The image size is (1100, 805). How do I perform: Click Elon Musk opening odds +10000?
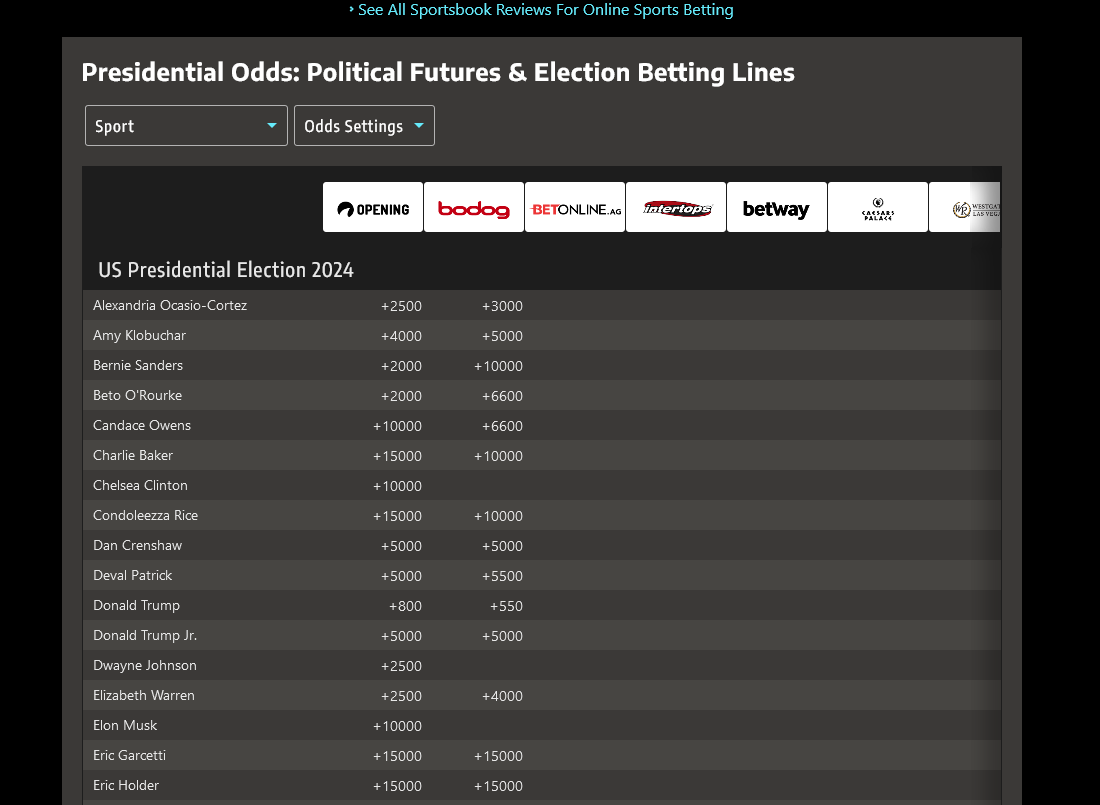click(397, 726)
